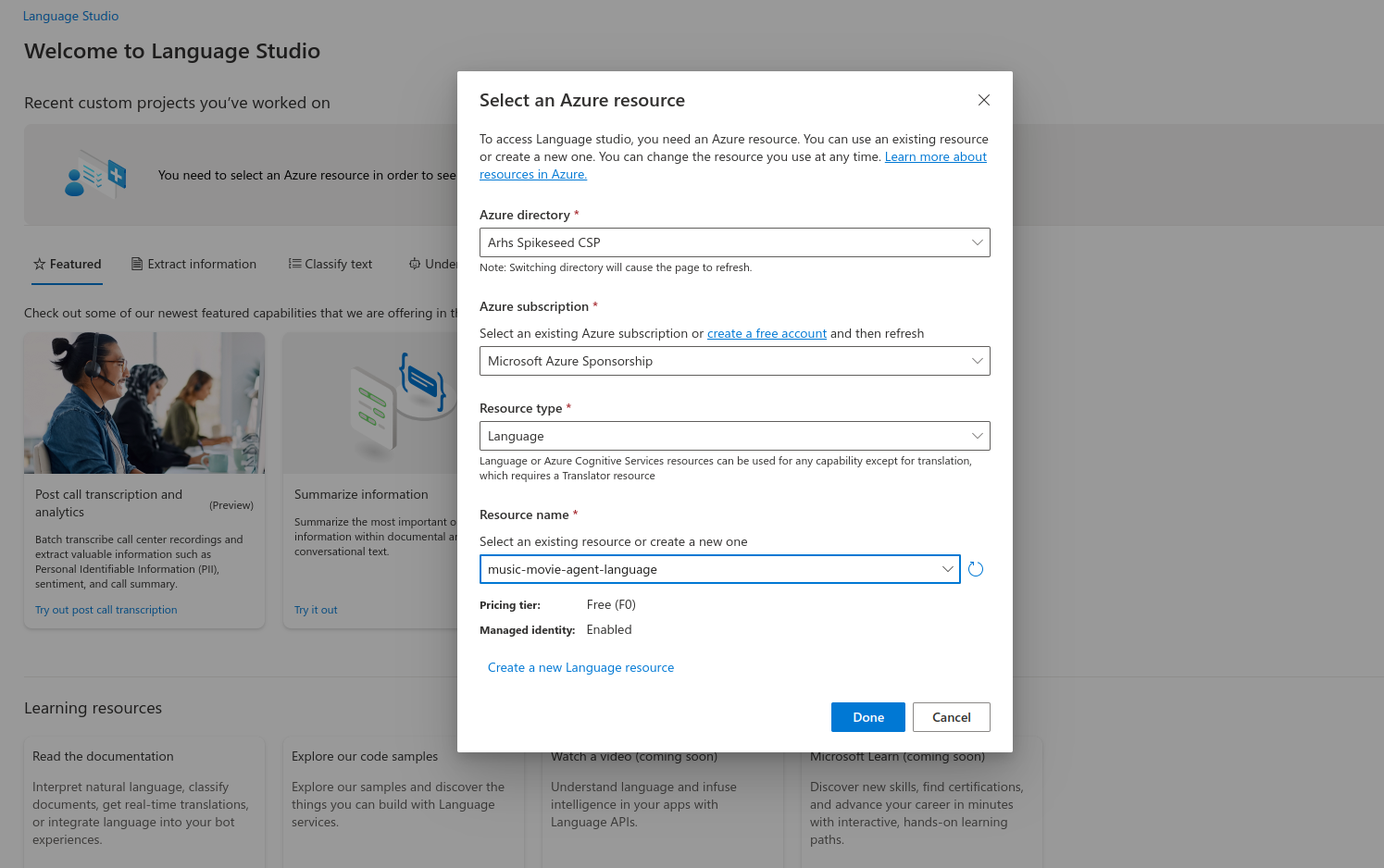This screenshot has height=868, width=1384.
Task: Click the Summarize information card title
Action: (361, 494)
